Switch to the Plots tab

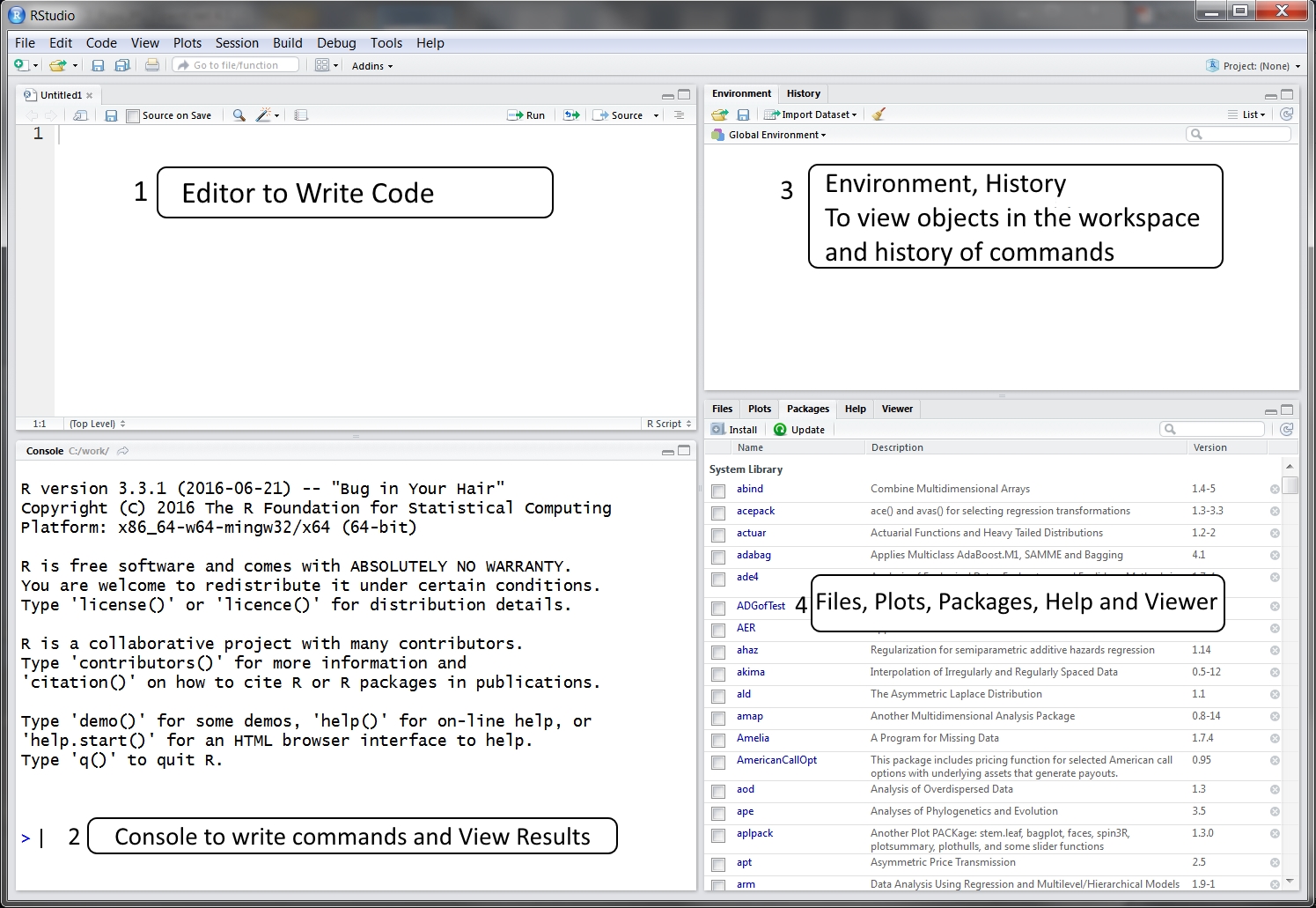tap(760, 409)
